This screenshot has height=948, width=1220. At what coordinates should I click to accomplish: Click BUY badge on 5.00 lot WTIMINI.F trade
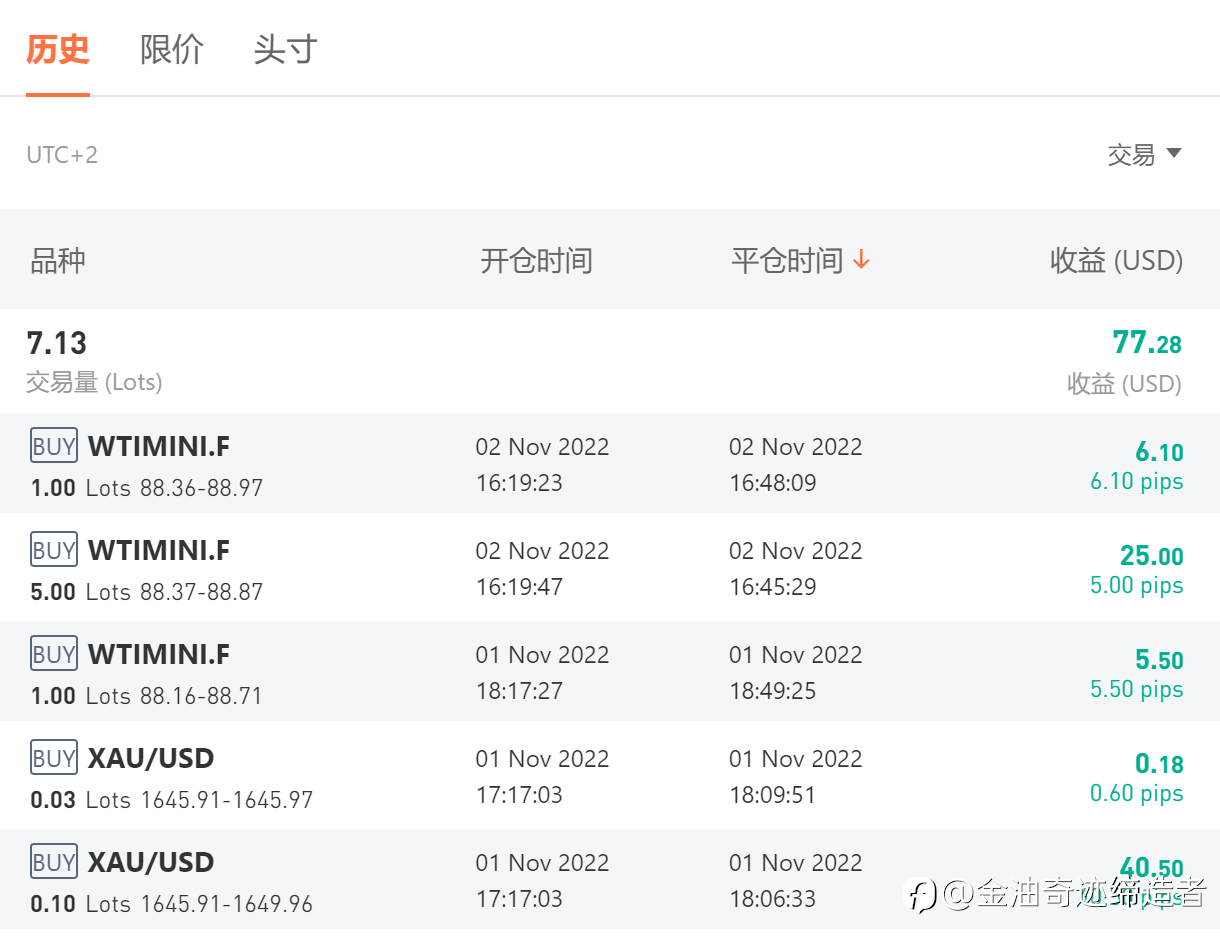coord(54,550)
